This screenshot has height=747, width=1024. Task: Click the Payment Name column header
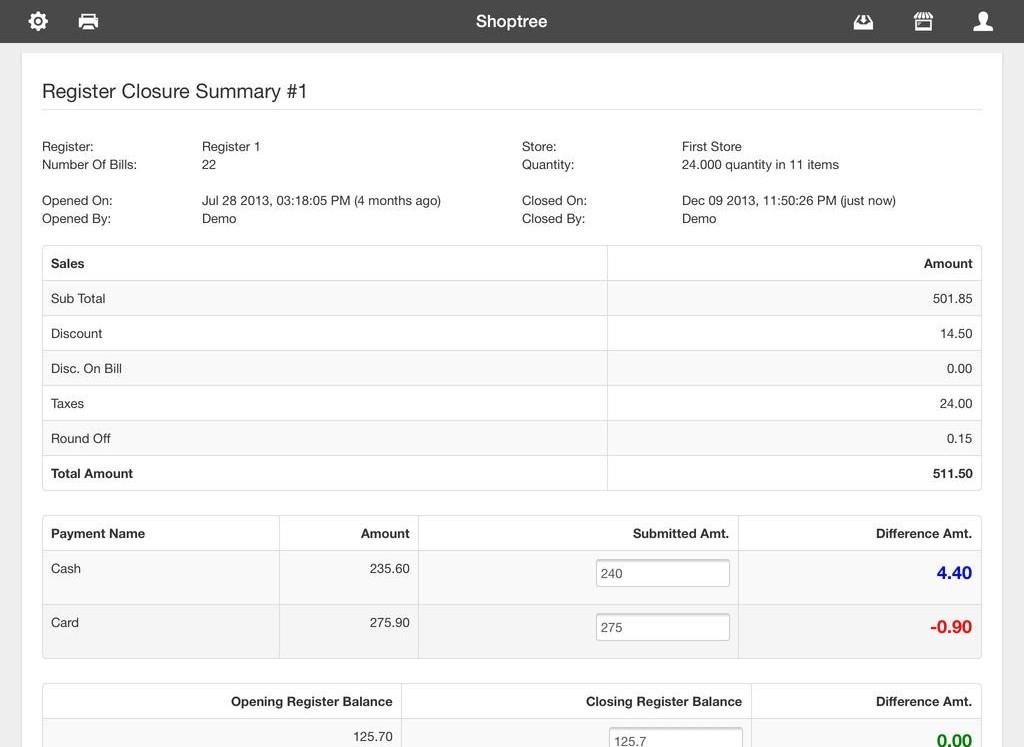[98, 533]
